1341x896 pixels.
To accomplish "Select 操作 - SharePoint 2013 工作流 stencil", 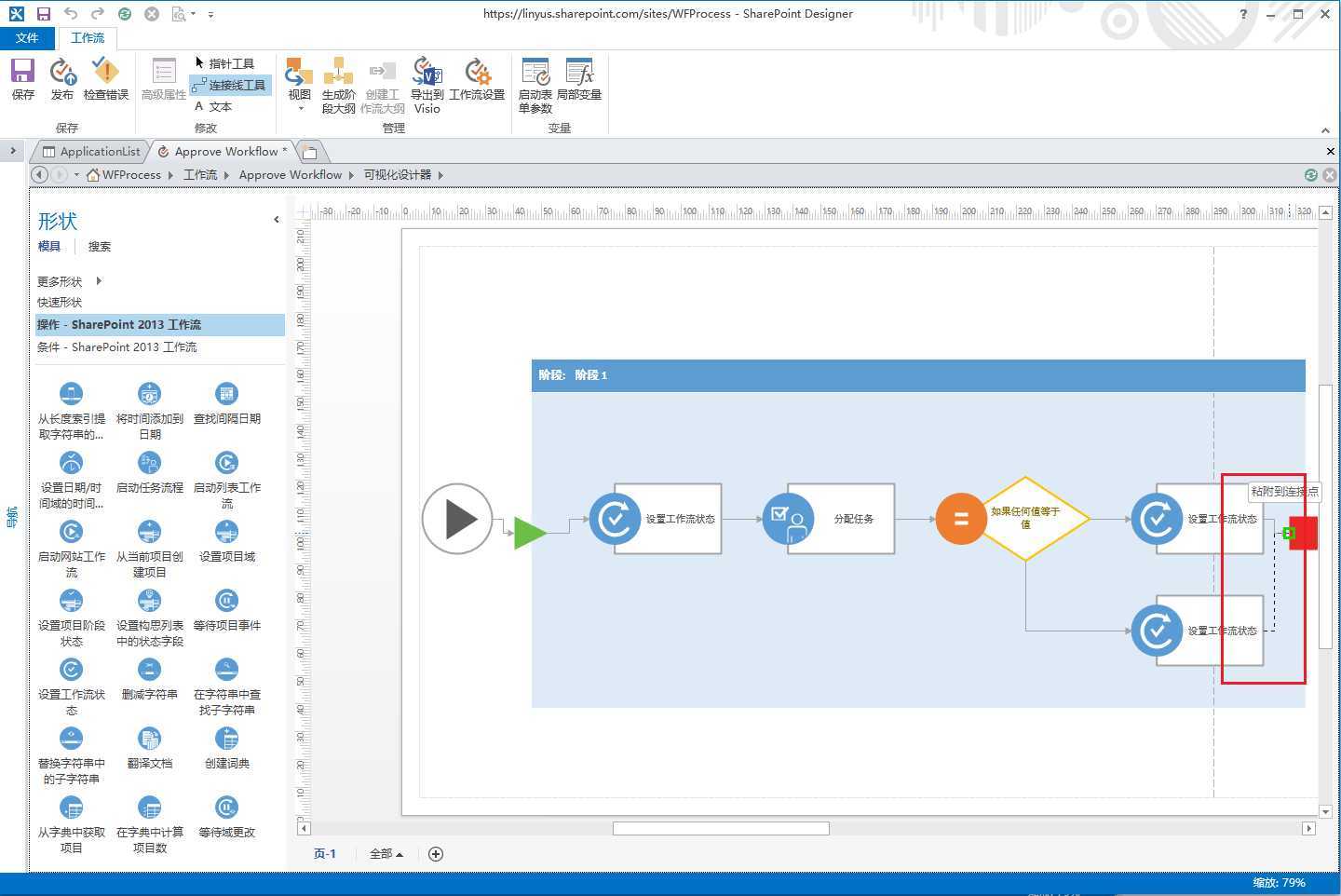I will pos(160,325).
